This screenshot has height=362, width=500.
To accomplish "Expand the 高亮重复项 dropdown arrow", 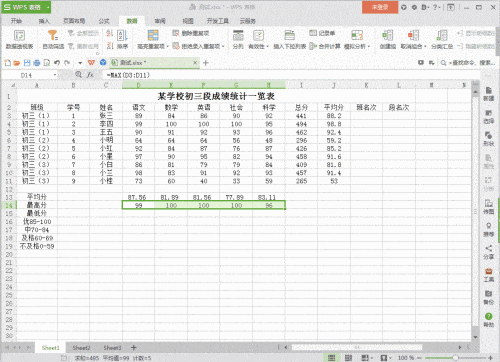I will click(x=168, y=46).
